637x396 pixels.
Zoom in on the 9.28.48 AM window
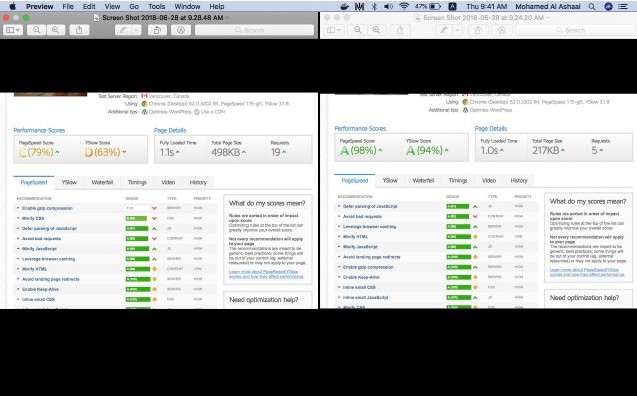coord(55,30)
